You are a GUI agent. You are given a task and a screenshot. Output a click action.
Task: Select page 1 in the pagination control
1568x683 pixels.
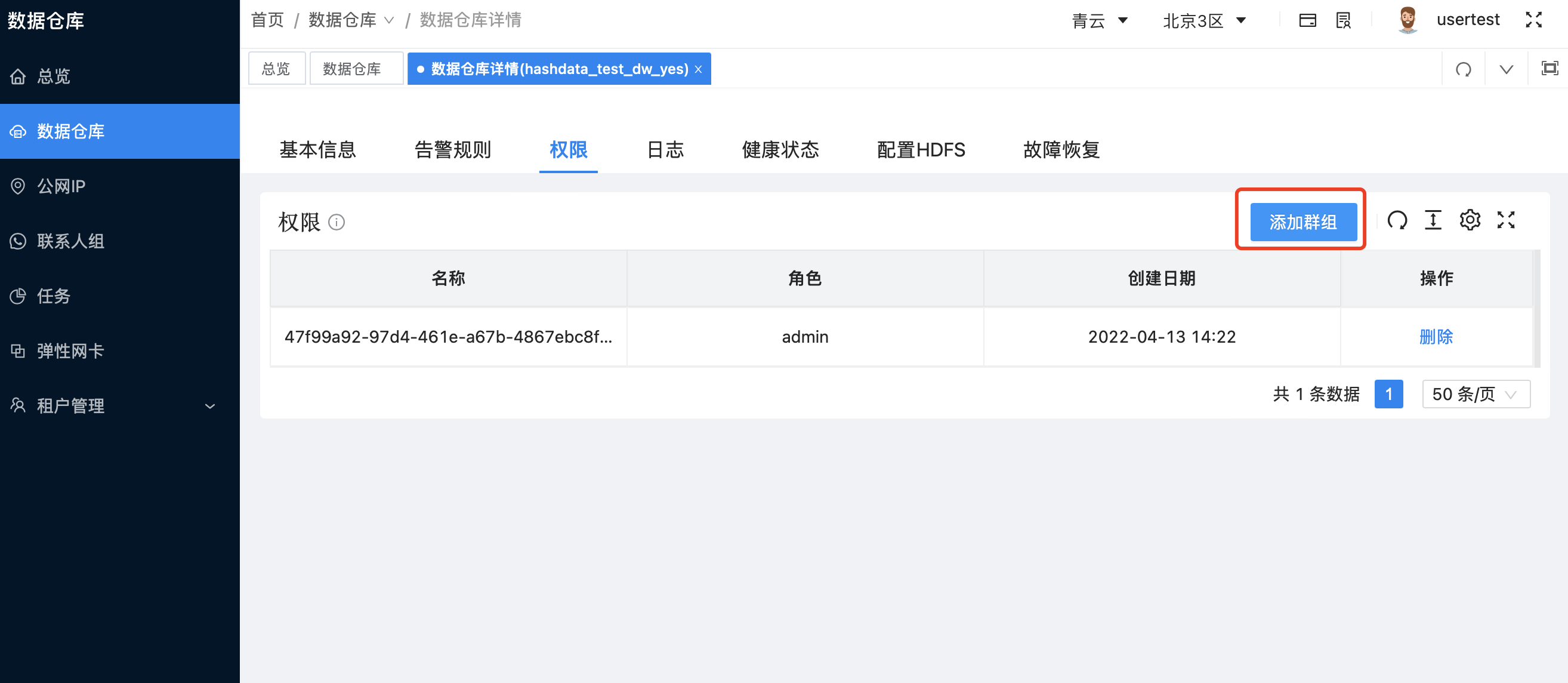[1389, 394]
